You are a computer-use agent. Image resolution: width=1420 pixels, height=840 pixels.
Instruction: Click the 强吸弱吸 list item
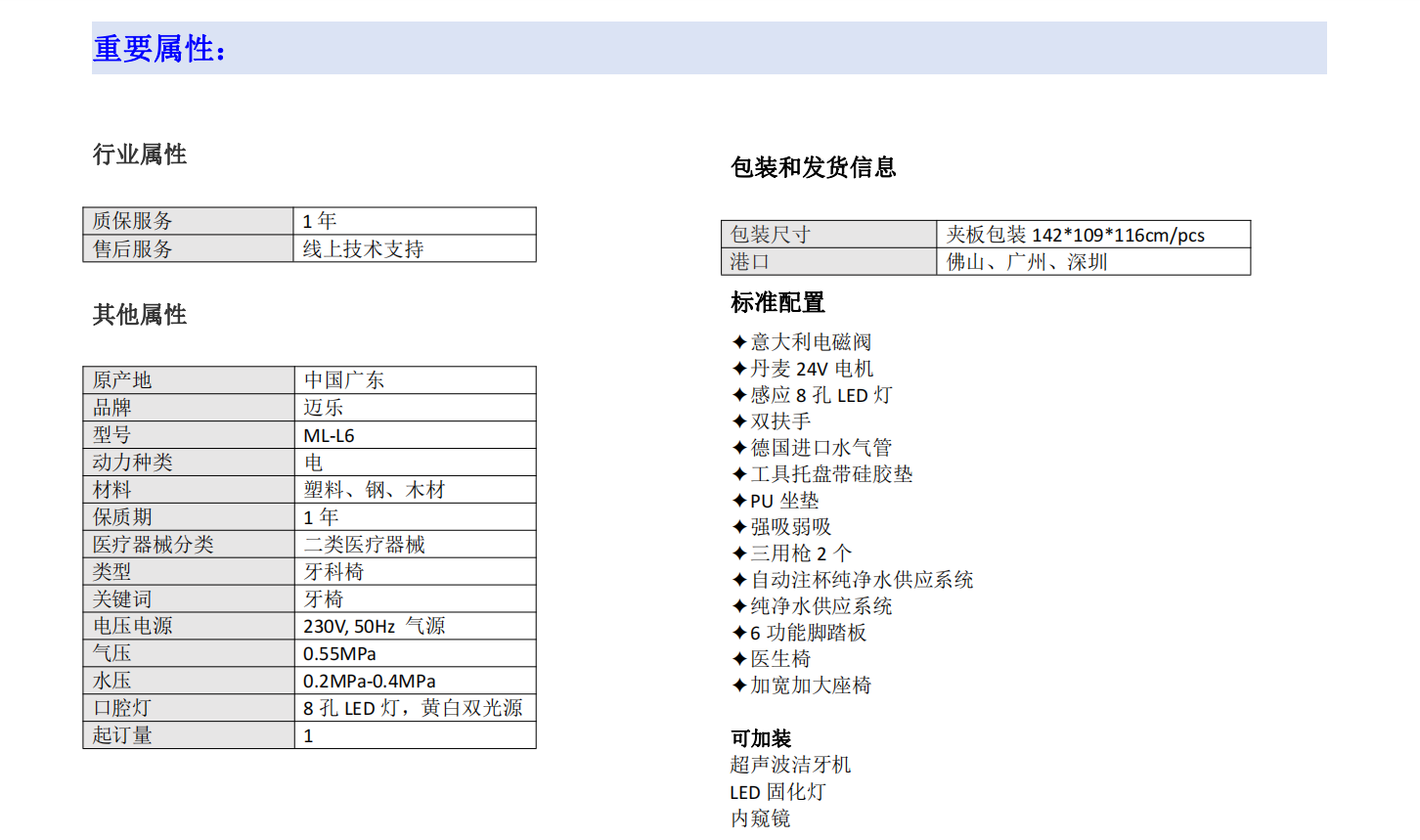coord(781,527)
